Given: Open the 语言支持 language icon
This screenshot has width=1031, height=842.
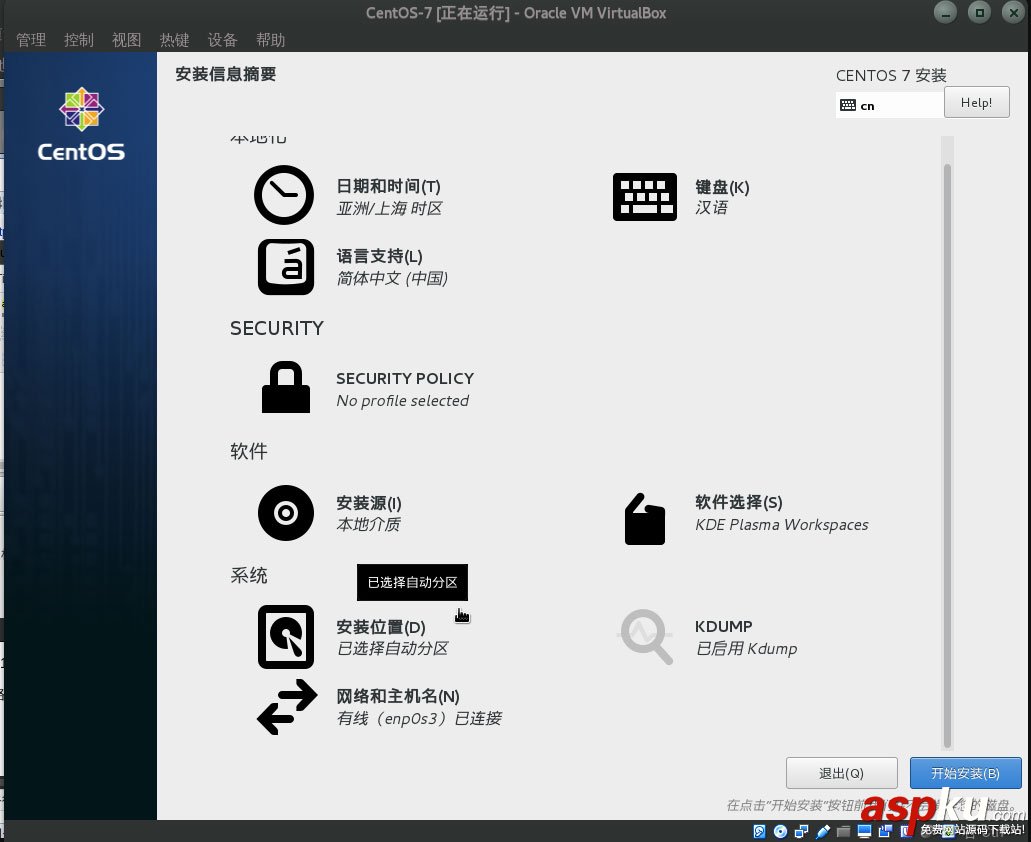Looking at the screenshot, I should (285, 267).
